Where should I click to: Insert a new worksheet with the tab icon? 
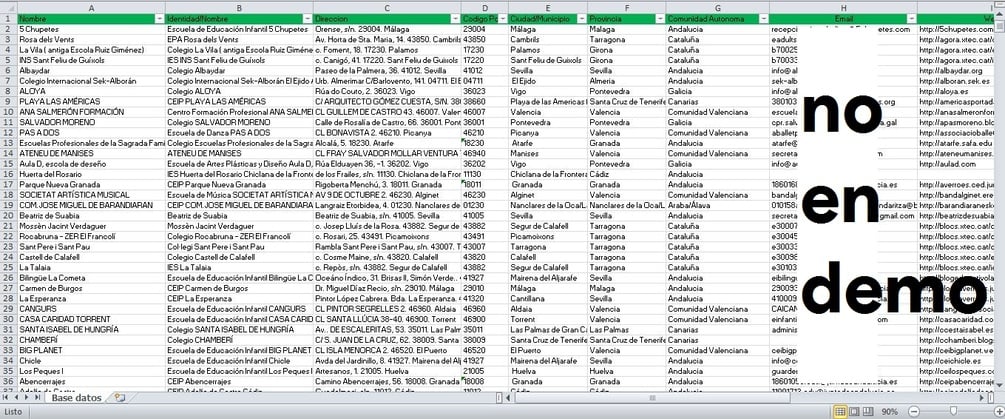pyautogui.click(x=119, y=398)
